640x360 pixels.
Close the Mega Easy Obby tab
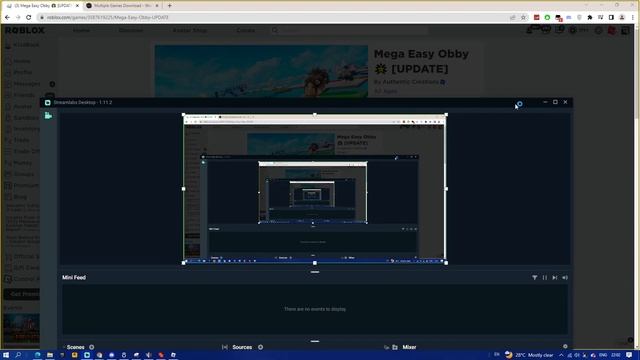[77, 6]
